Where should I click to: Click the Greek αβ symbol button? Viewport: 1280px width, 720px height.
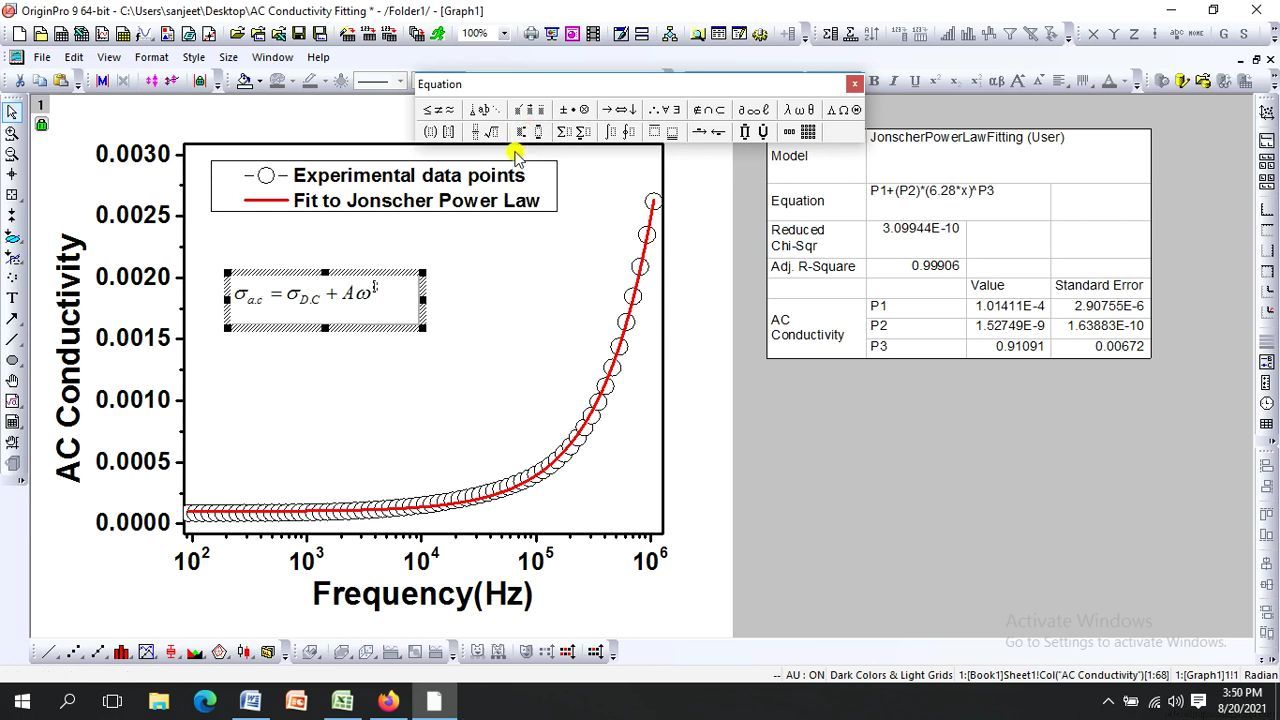pos(996,81)
